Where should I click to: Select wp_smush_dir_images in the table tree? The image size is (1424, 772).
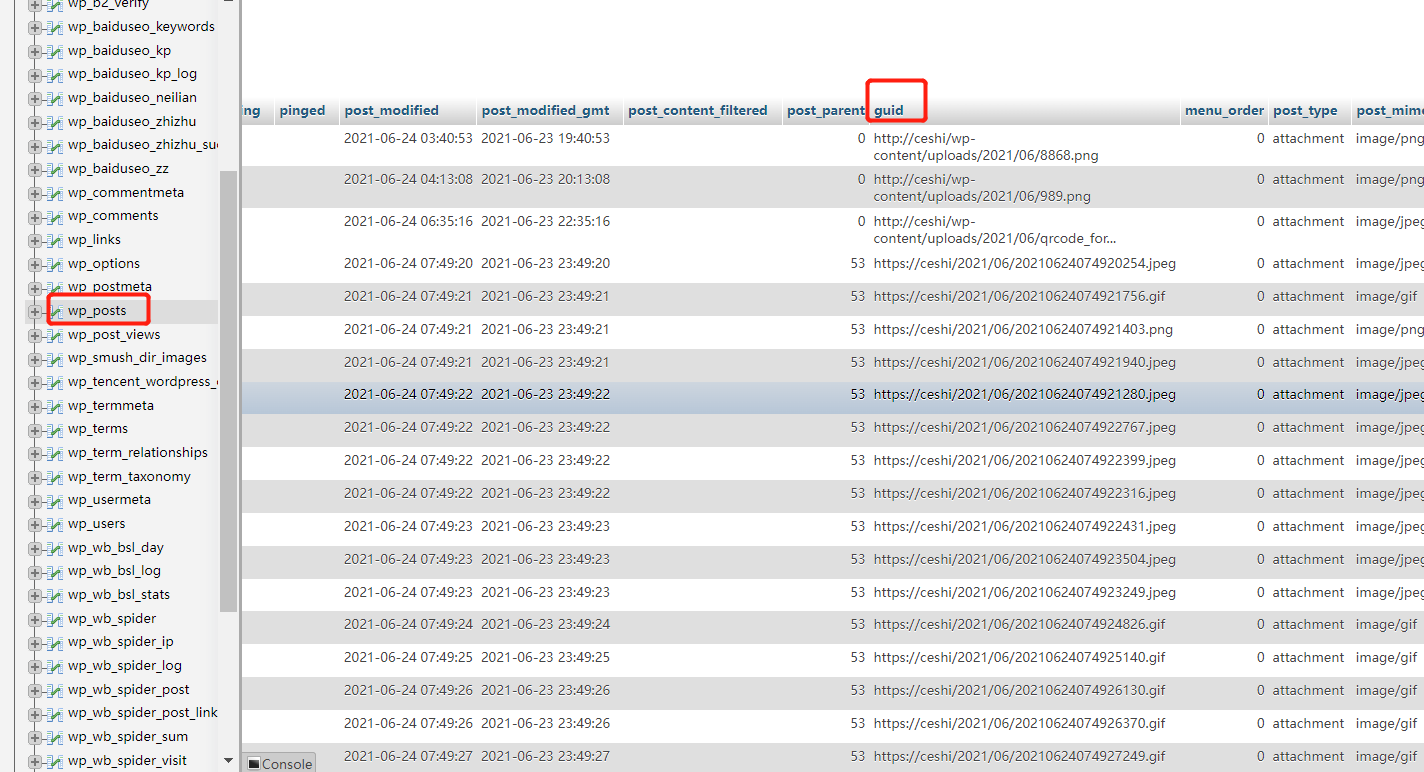137,358
